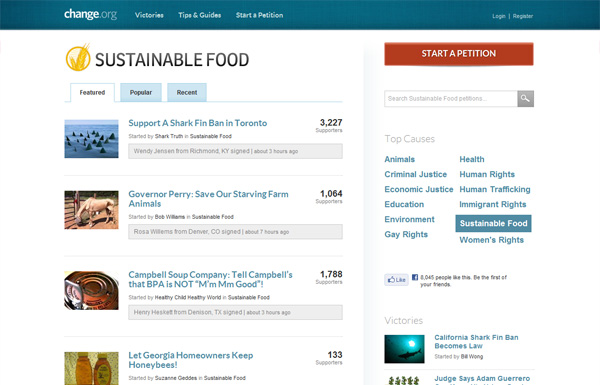
Task: Select the Education cause
Action: (x=404, y=204)
